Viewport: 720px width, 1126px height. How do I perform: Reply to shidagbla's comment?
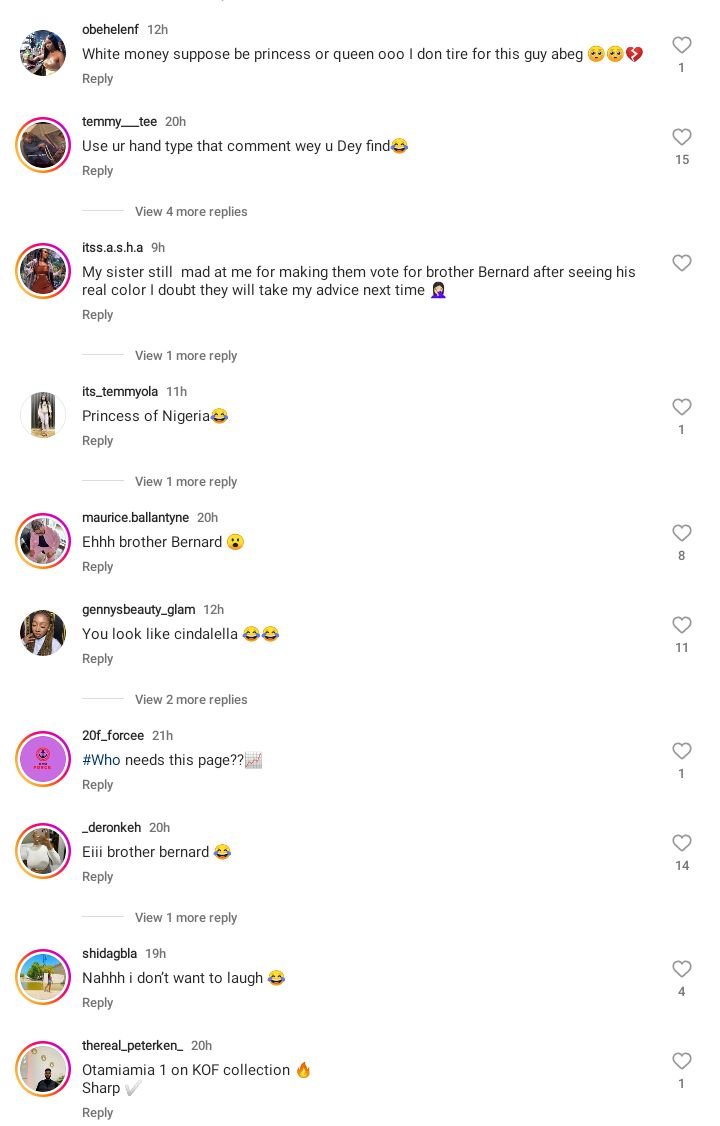coord(97,1003)
